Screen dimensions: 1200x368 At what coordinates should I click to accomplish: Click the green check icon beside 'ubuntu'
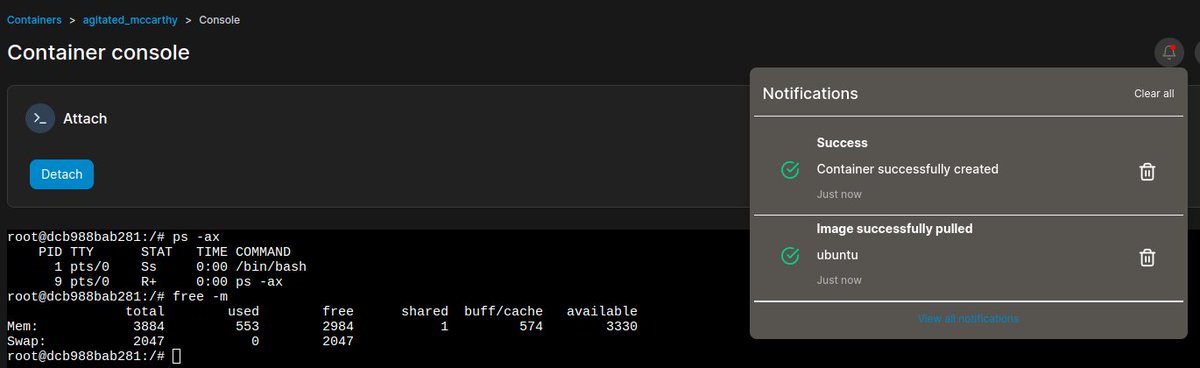pos(790,256)
